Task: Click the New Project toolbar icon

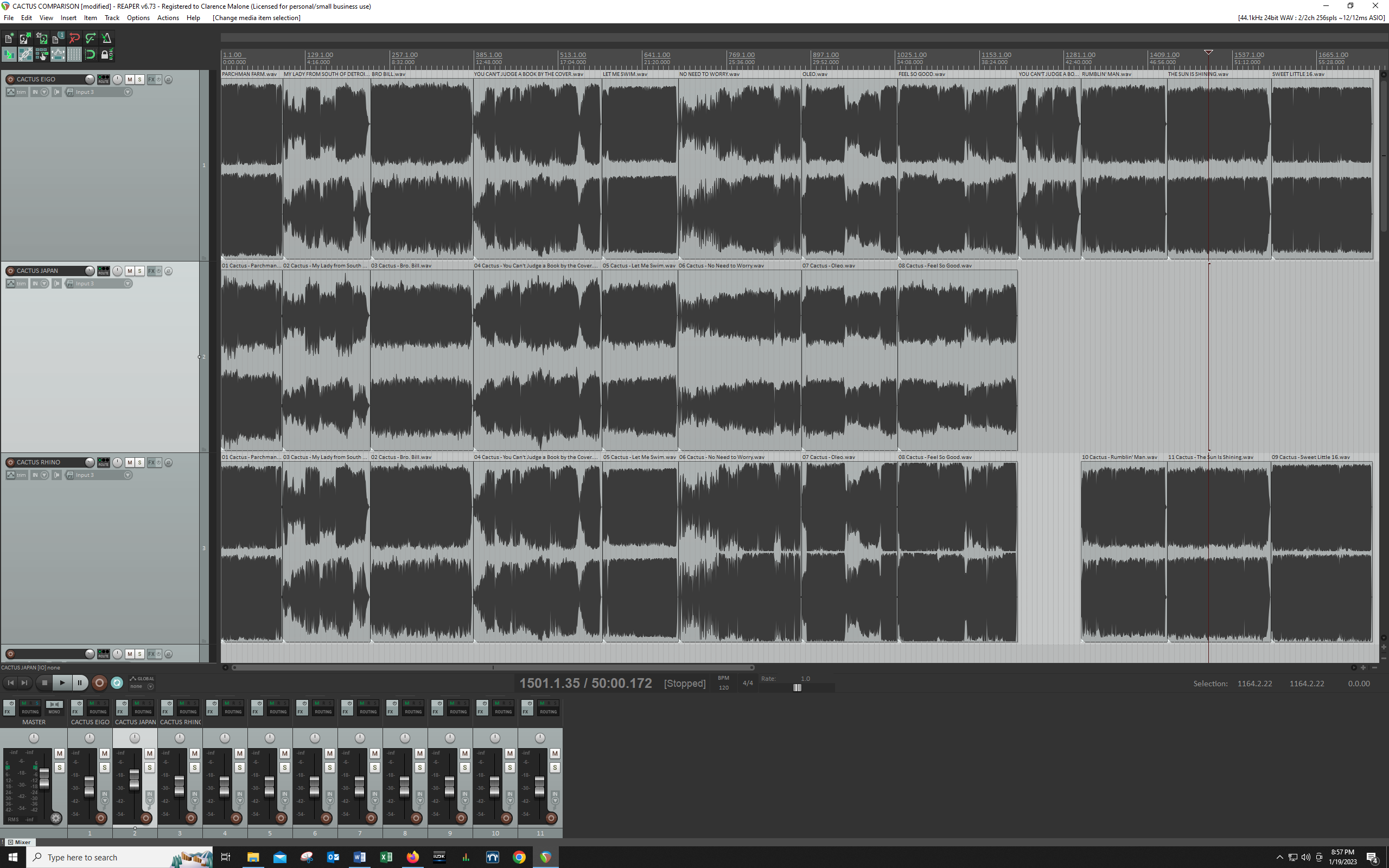Action: coord(9,39)
